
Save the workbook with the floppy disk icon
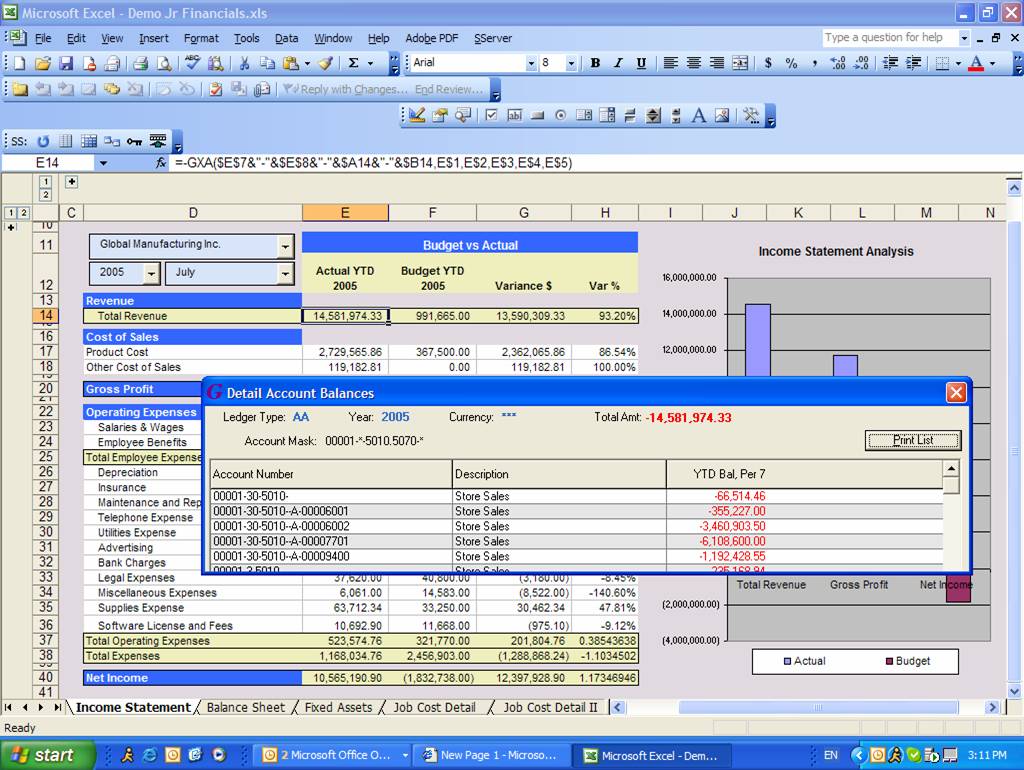pyautogui.click(x=65, y=63)
